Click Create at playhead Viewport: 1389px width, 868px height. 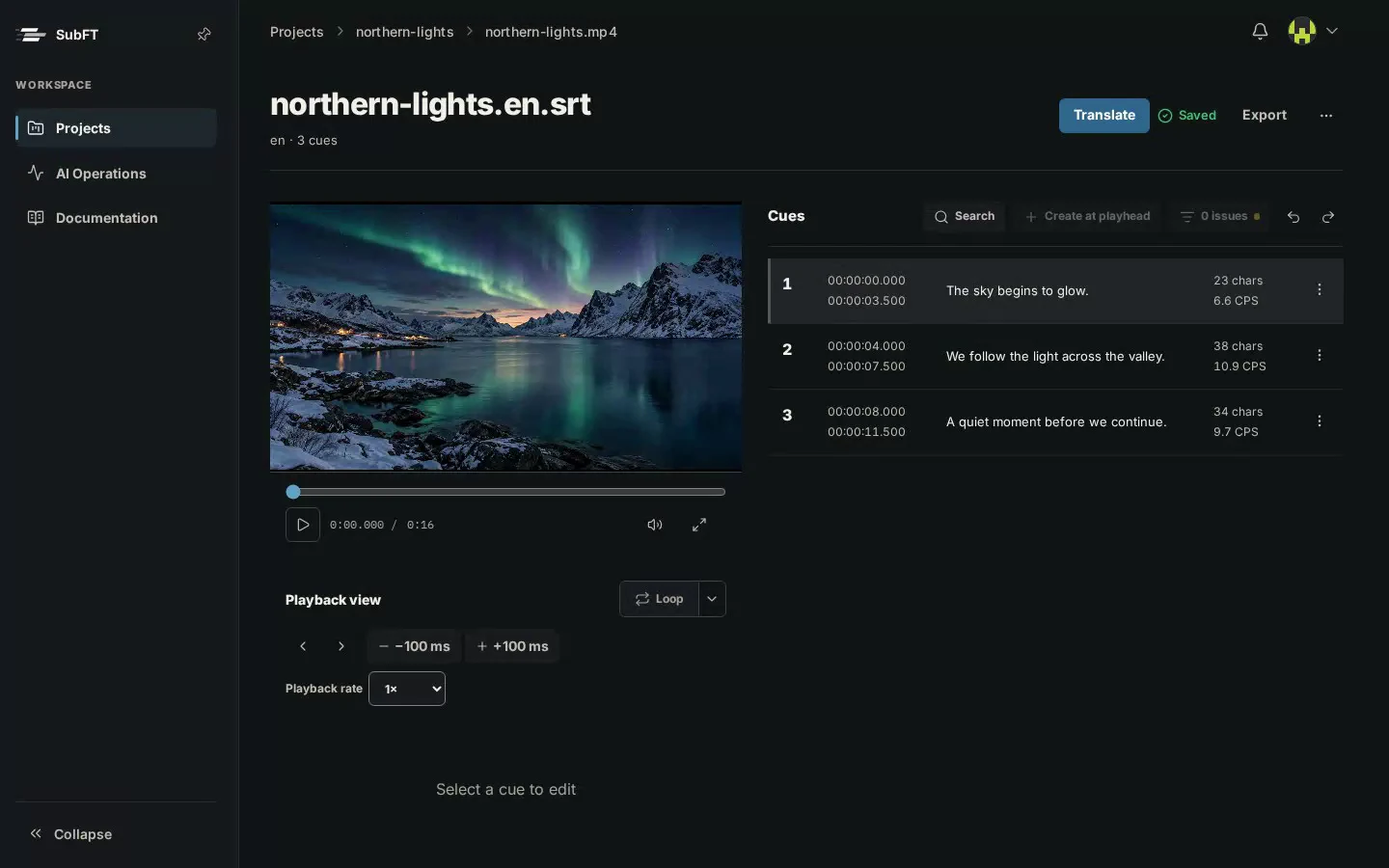(1088, 217)
